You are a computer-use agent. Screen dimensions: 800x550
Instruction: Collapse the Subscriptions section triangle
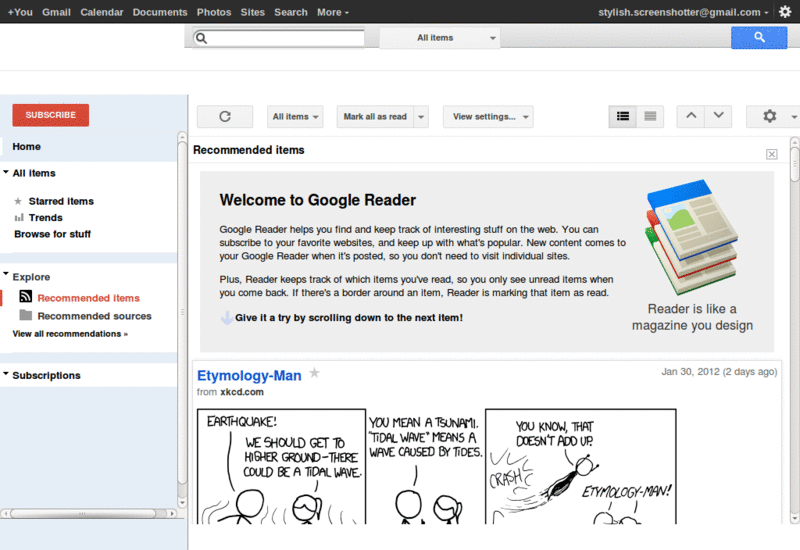click(x=6, y=373)
